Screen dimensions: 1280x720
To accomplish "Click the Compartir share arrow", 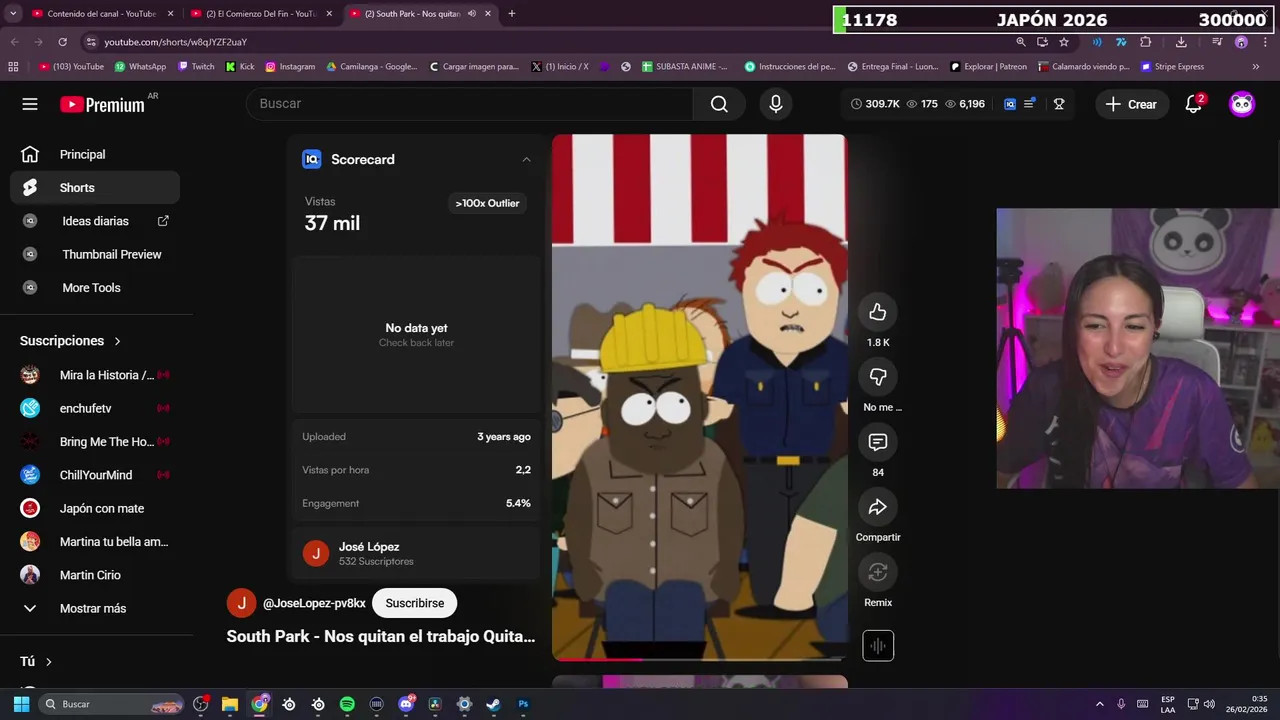I will [x=878, y=507].
